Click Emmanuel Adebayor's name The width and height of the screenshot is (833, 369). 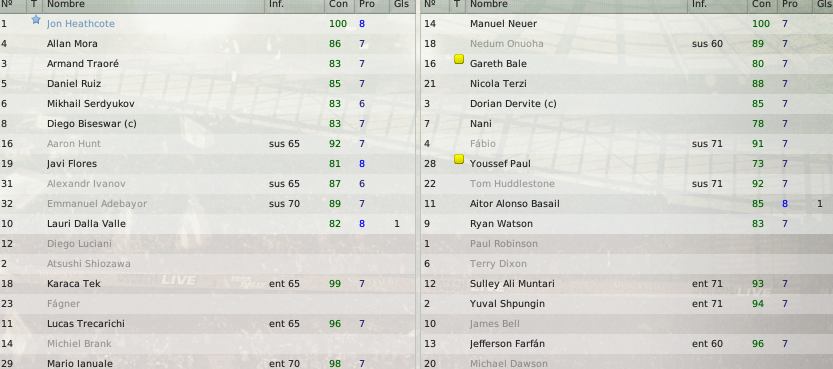(x=97, y=204)
